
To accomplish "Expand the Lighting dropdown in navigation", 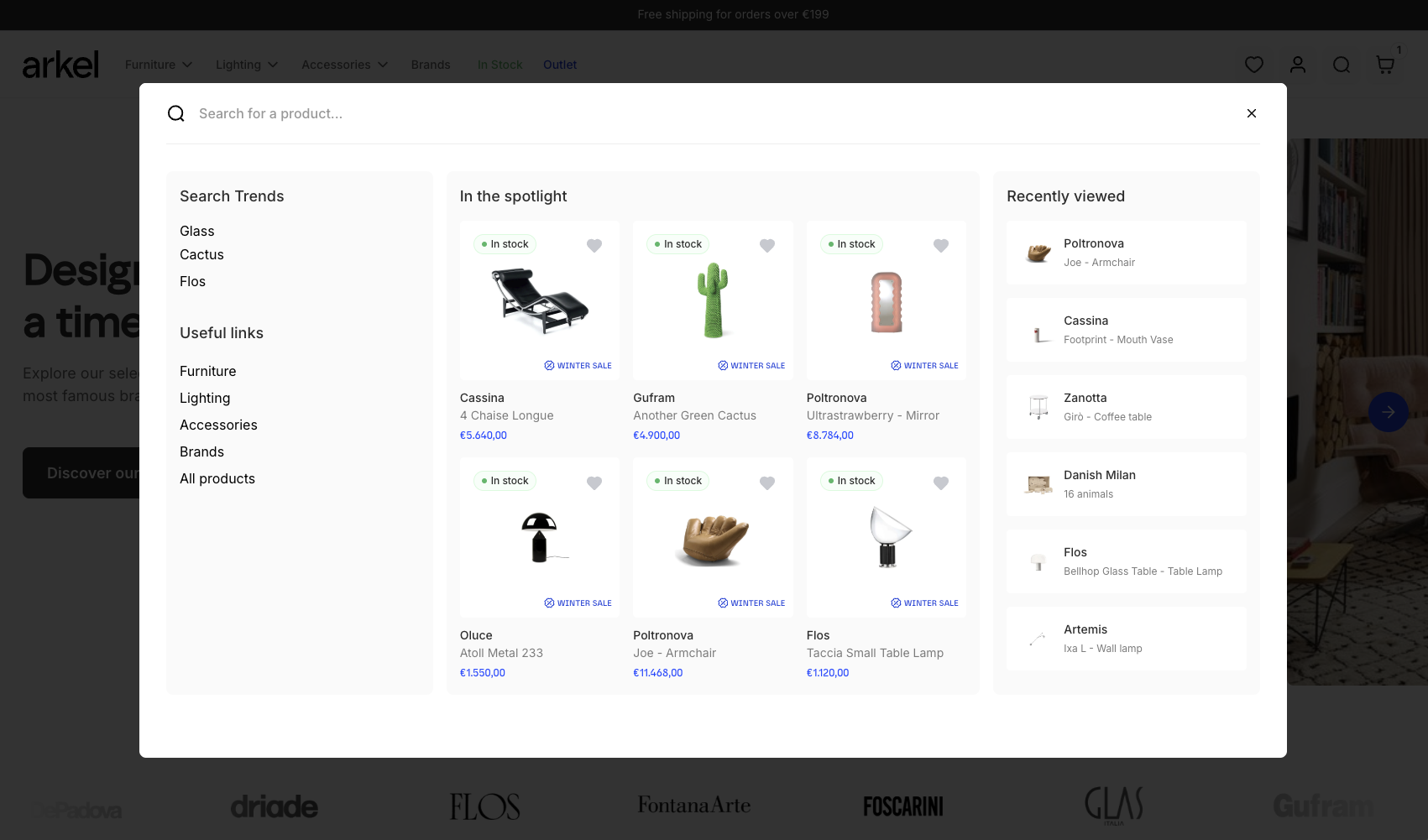I will click(246, 65).
